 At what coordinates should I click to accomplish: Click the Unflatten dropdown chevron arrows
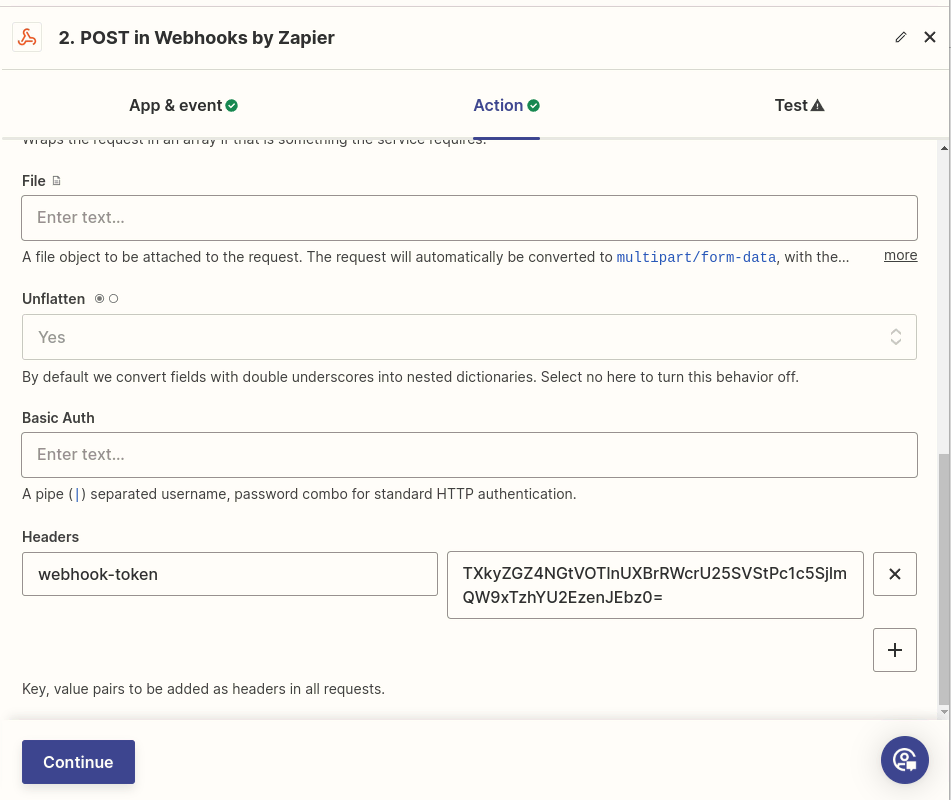896,337
